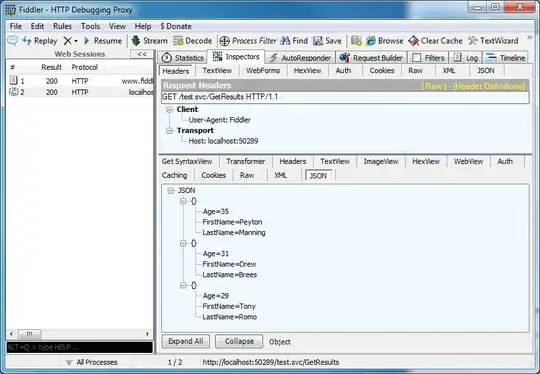Select the WebView response tab
The width and height of the screenshot is (540, 374).
click(468, 162)
